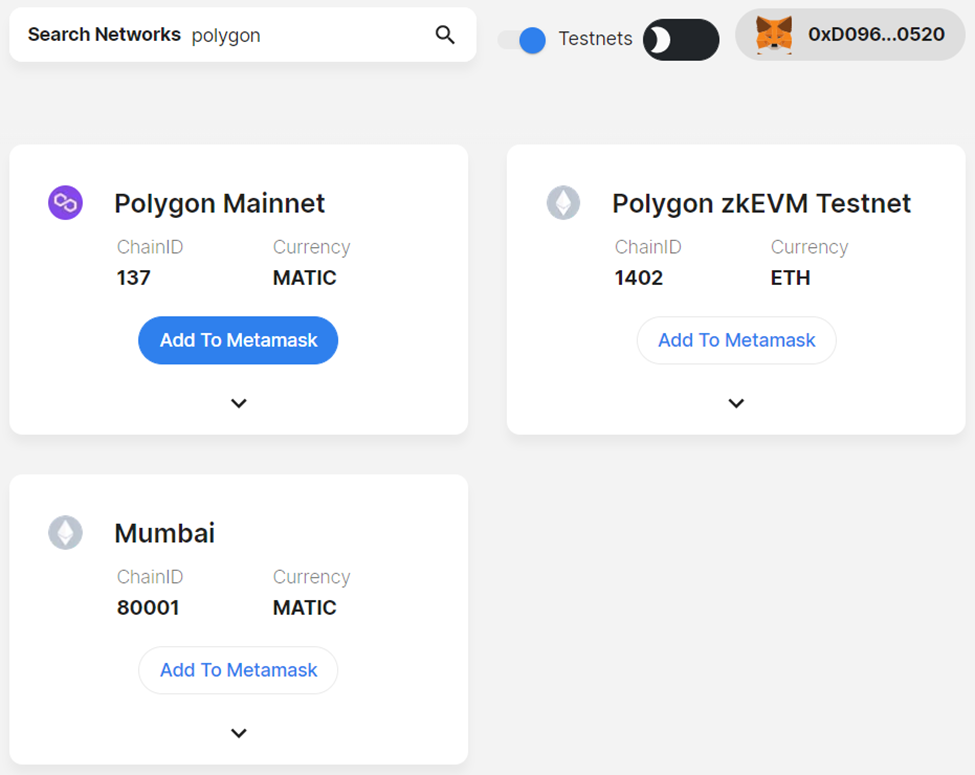
Task: Click ChainID value 137
Action: (134, 277)
